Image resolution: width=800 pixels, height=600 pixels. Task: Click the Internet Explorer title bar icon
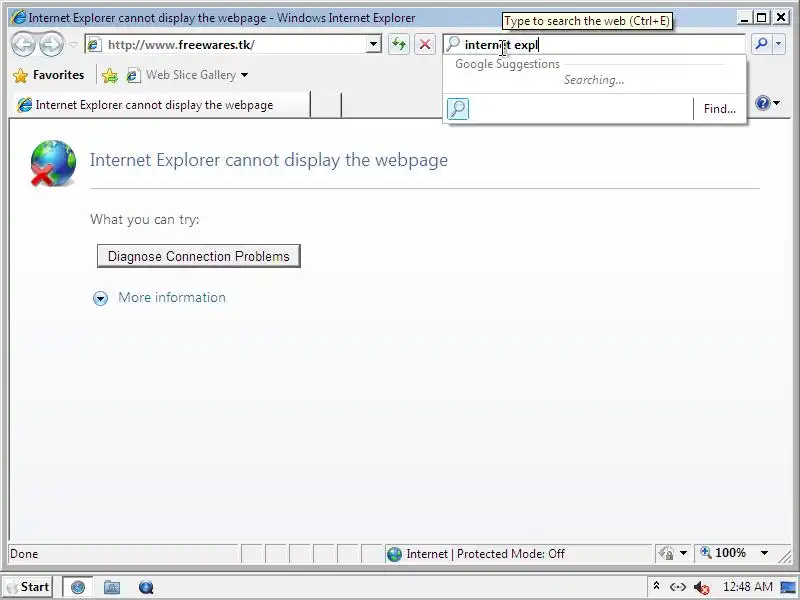click(x=19, y=18)
